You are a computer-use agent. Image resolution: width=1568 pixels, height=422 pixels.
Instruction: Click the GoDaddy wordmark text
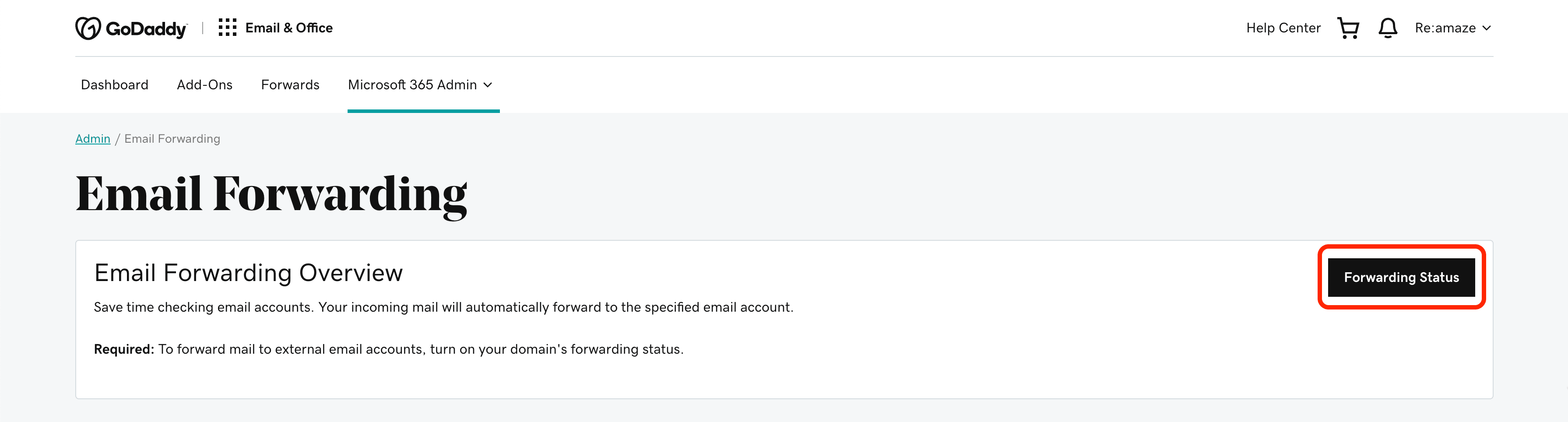[x=146, y=28]
